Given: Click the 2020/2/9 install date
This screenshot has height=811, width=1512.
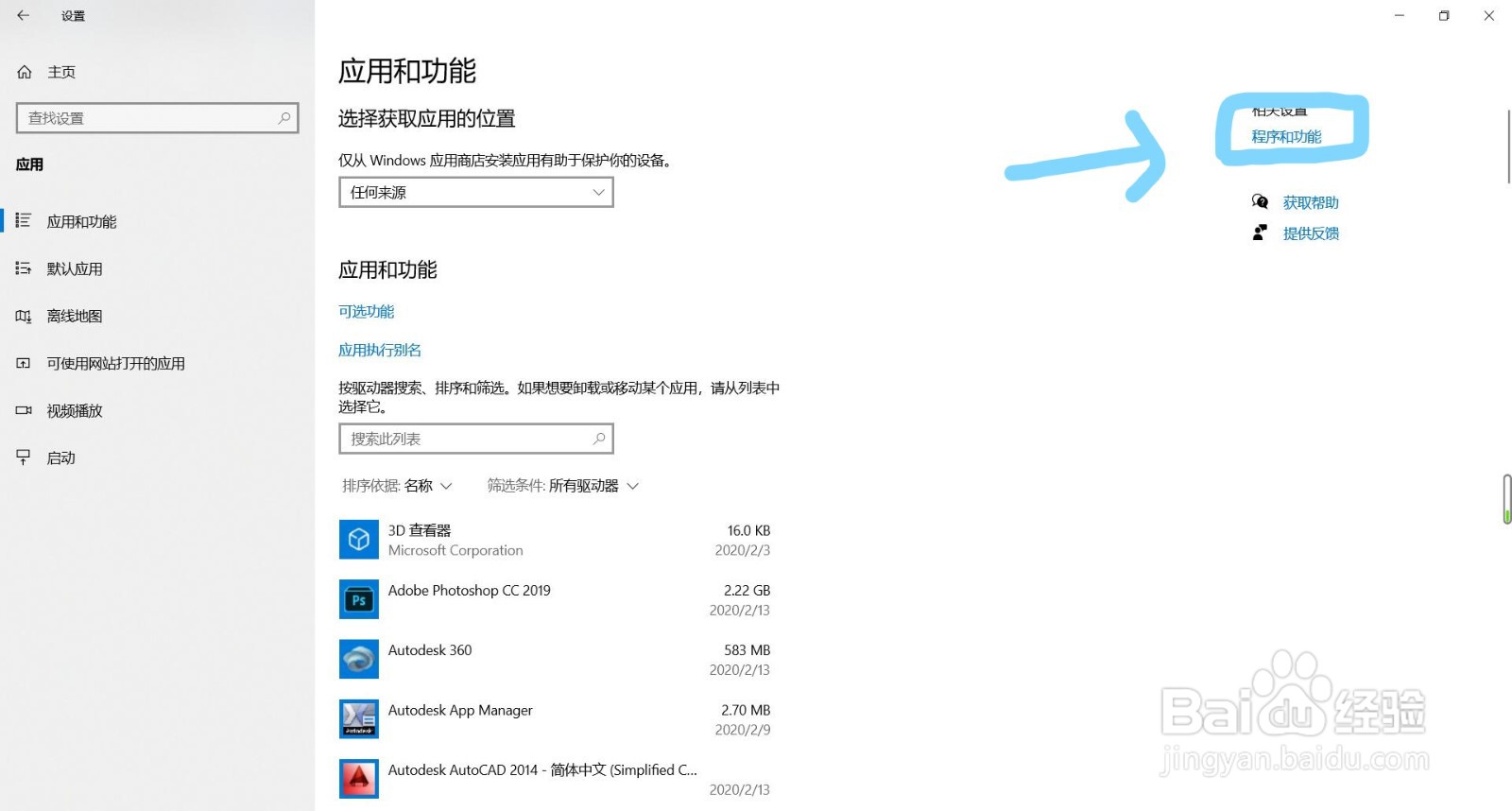Looking at the screenshot, I should (742, 730).
